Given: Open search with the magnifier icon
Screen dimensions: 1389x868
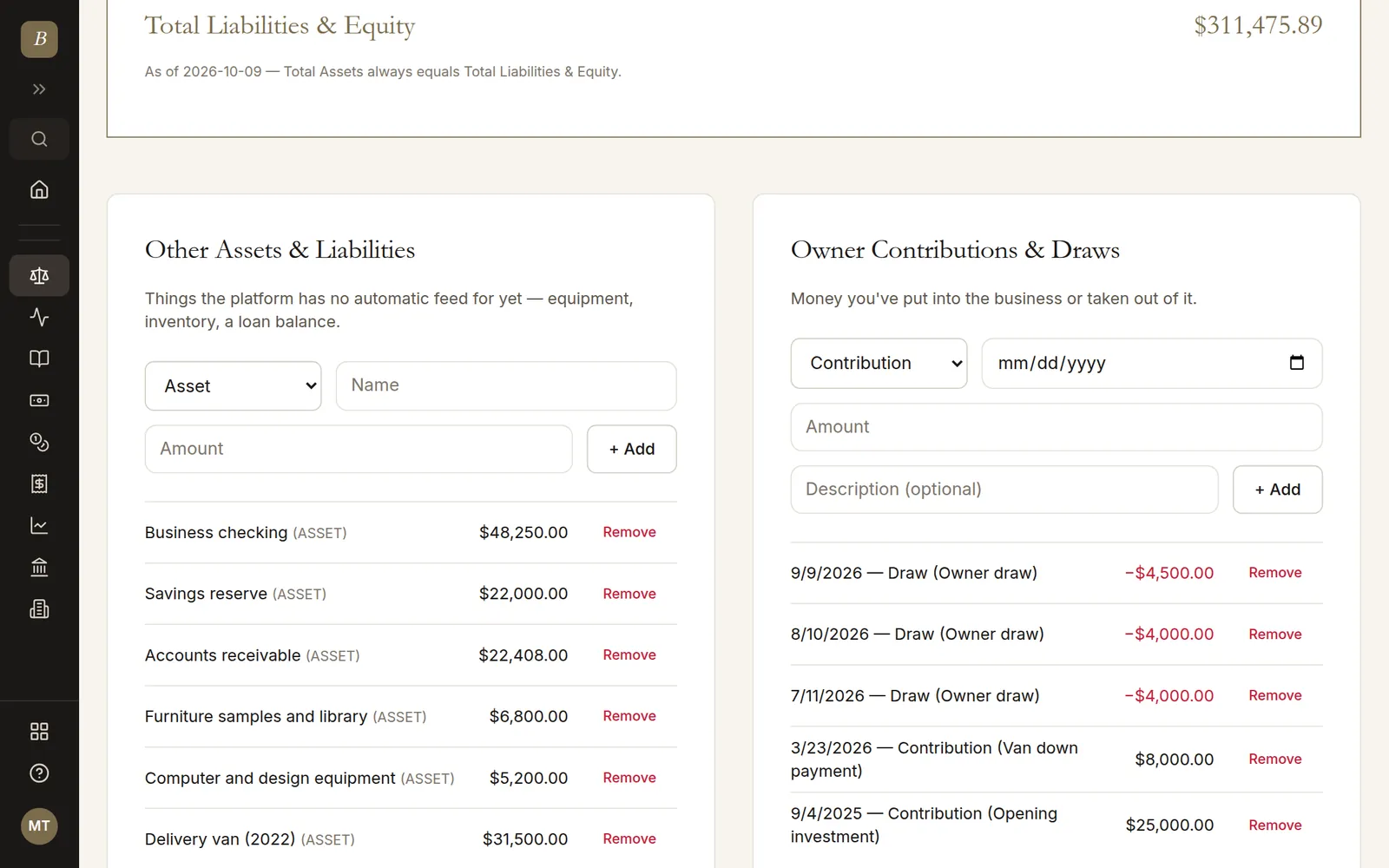Looking at the screenshot, I should 39,139.
